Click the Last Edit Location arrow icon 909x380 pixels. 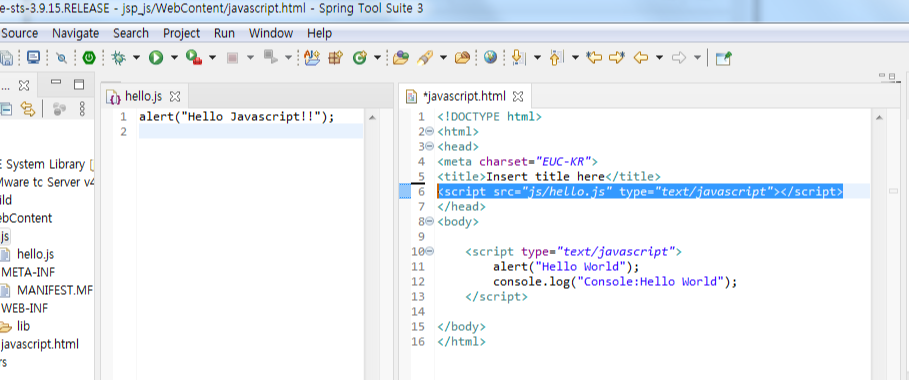click(x=594, y=57)
